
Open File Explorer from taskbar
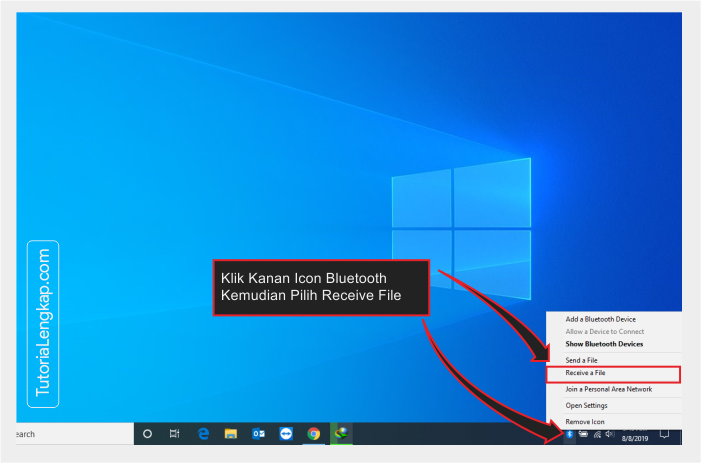(231, 434)
